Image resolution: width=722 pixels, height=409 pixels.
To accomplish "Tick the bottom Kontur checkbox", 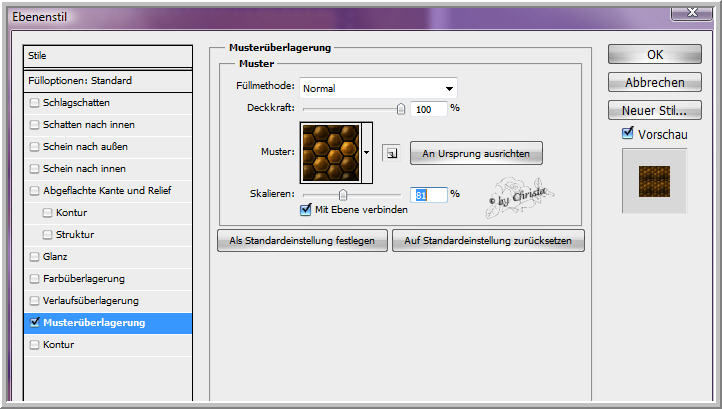I will (34, 345).
